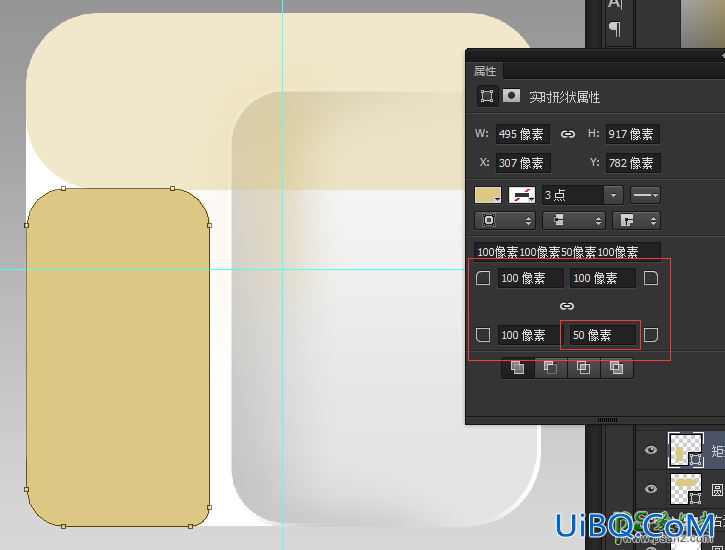Click the bottom-left corner radius field

(x=529, y=335)
